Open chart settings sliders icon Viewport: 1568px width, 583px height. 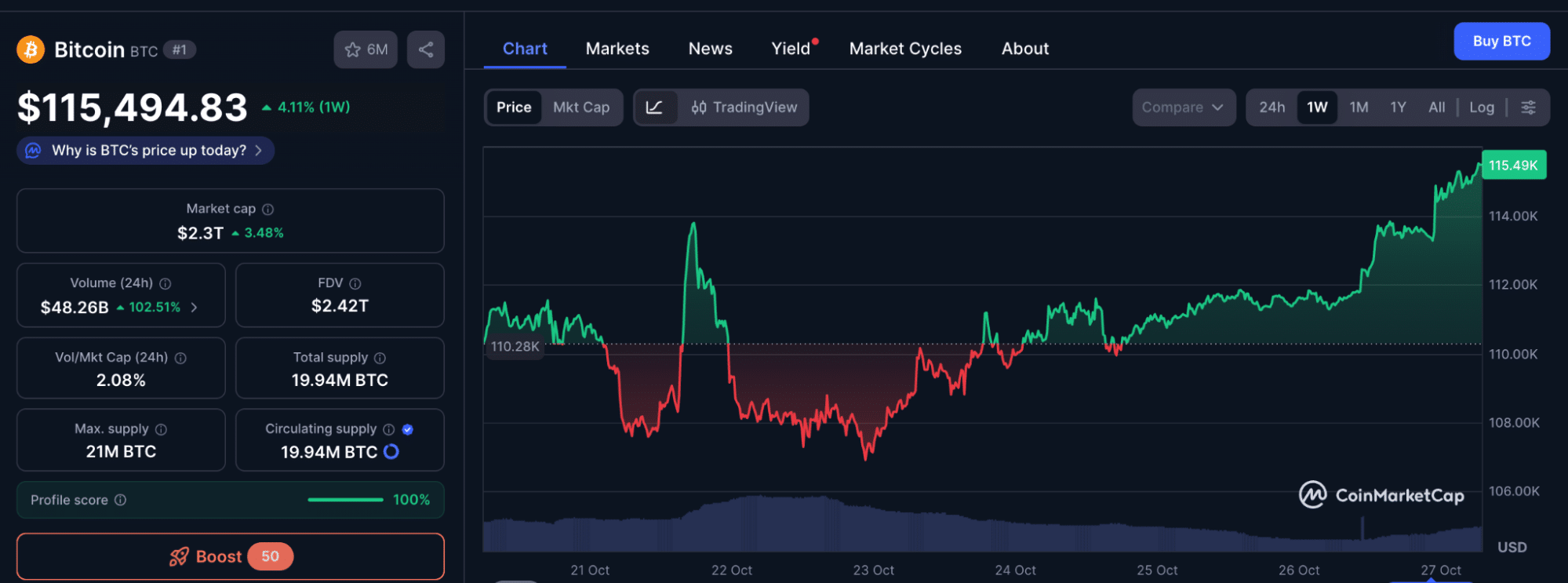coord(1528,107)
